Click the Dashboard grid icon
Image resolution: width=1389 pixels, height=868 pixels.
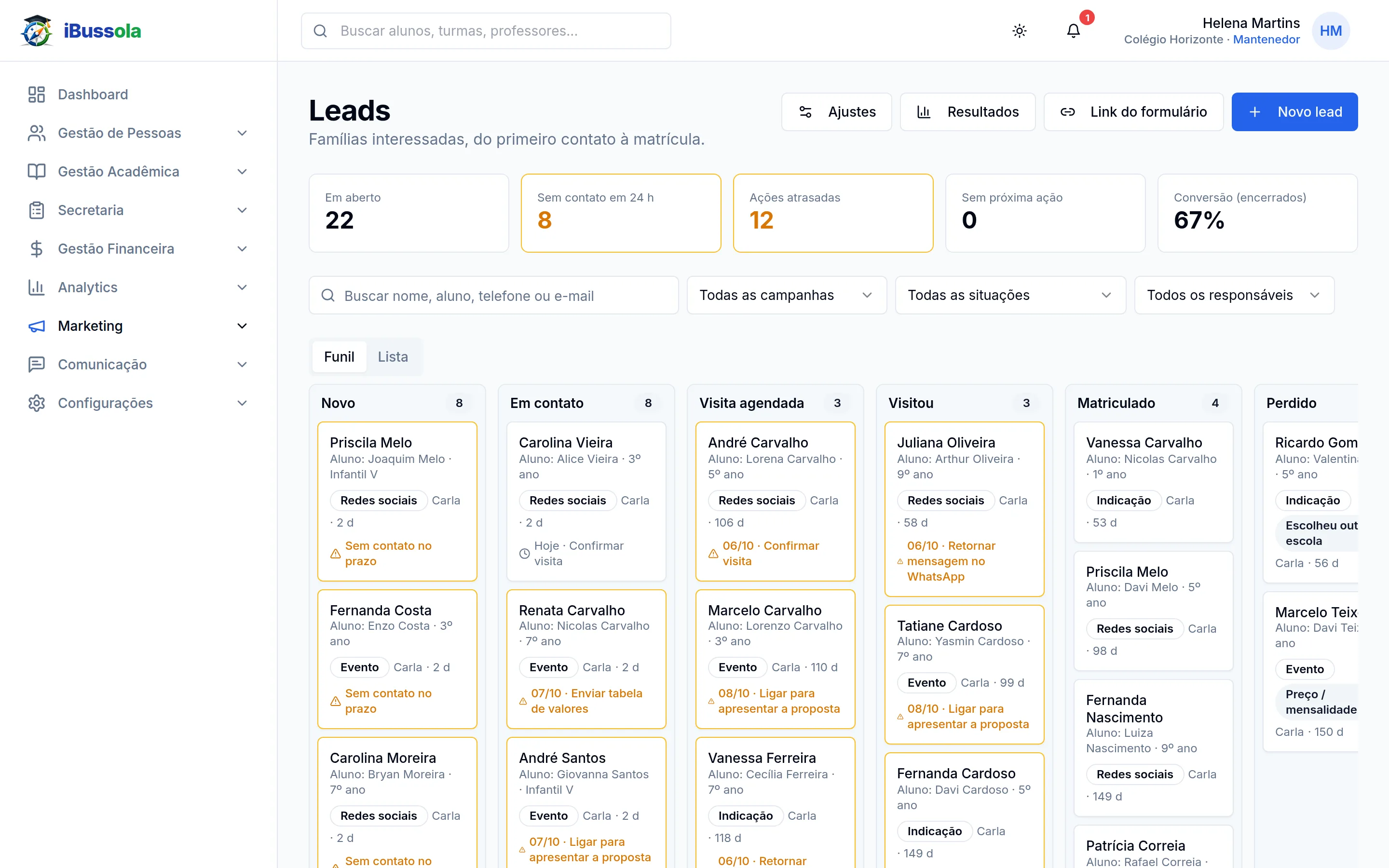coord(37,95)
